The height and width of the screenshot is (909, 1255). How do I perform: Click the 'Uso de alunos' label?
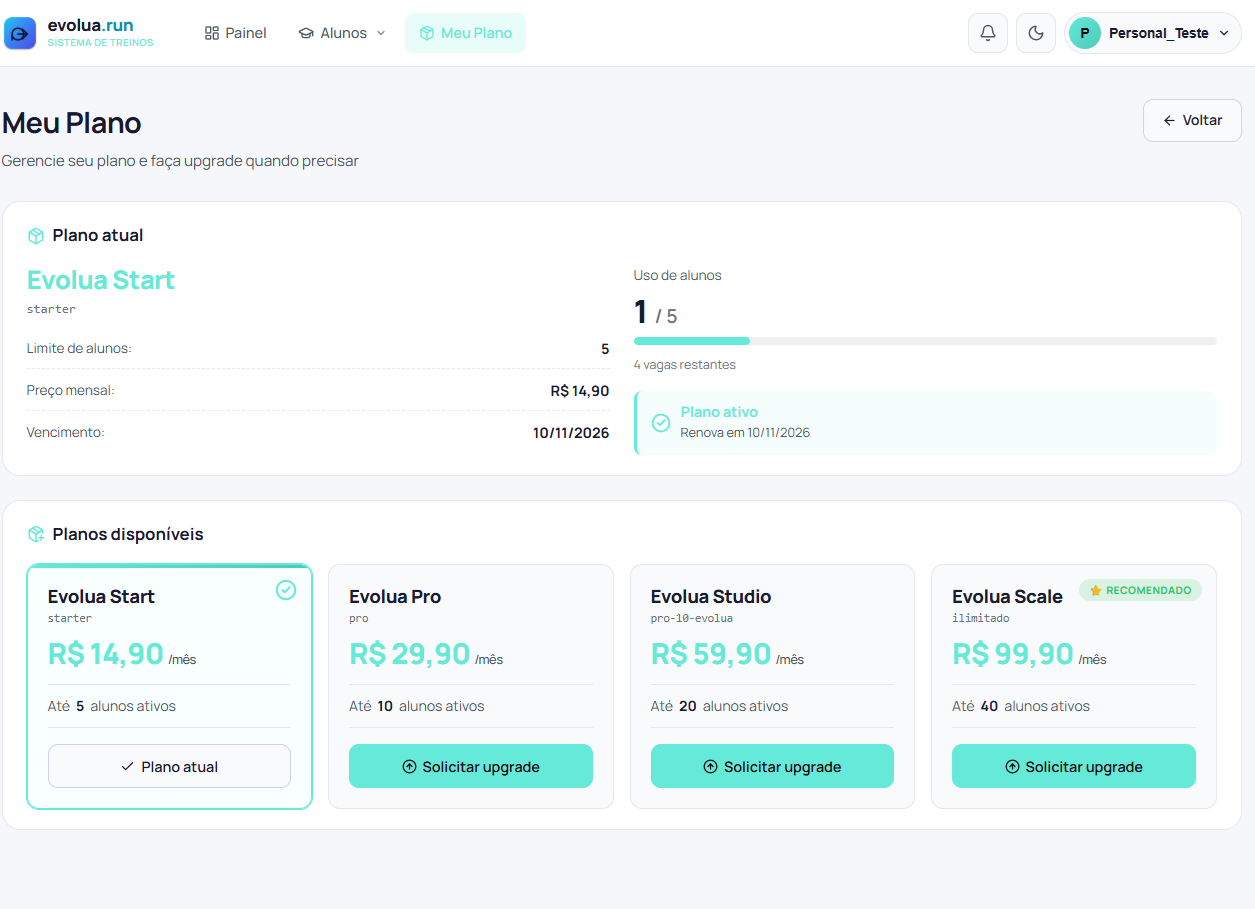tap(677, 275)
